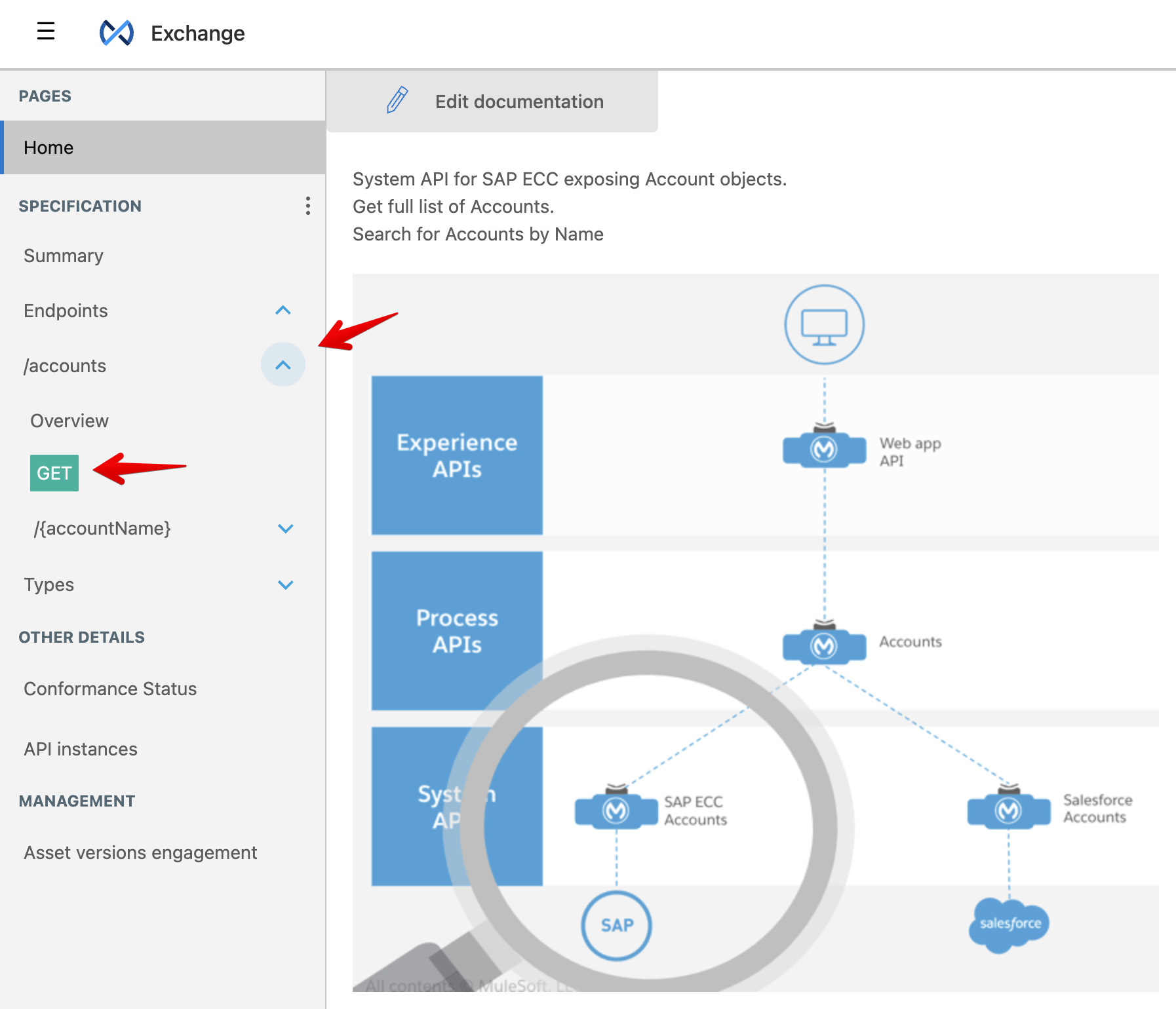Click 'Search for Accounts by Name' text
Viewport: 1176px width, 1009px height.
(x=478, y=234)
